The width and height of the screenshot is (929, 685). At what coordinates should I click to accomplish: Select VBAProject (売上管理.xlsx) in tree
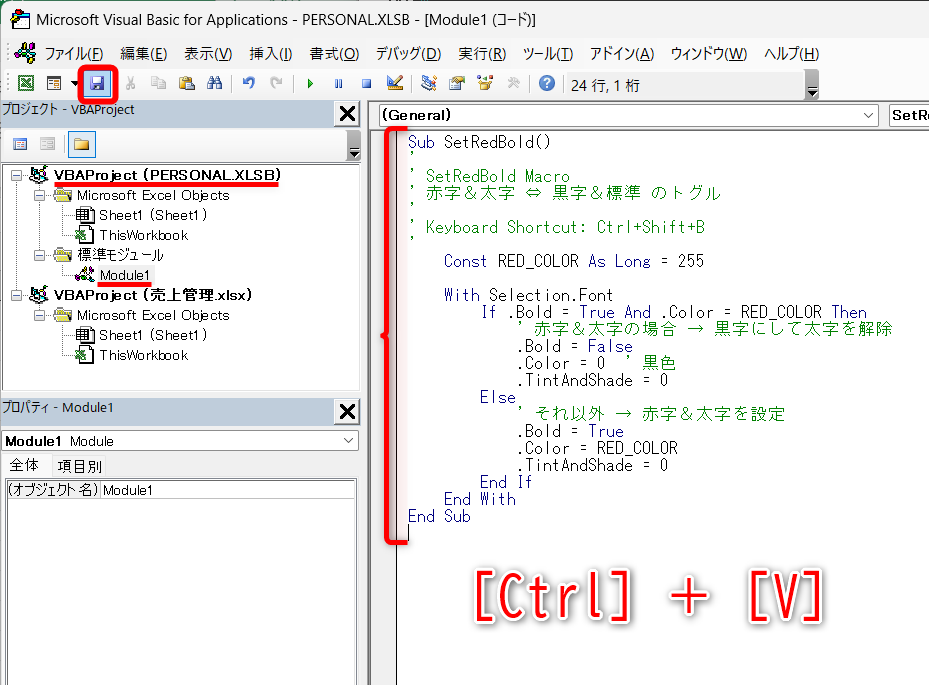pos(153,295)
